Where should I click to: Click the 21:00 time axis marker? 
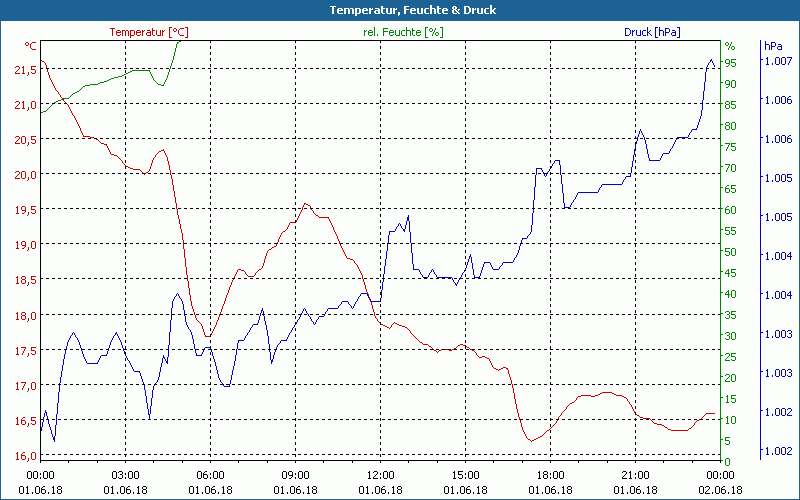tap(636, 475)
